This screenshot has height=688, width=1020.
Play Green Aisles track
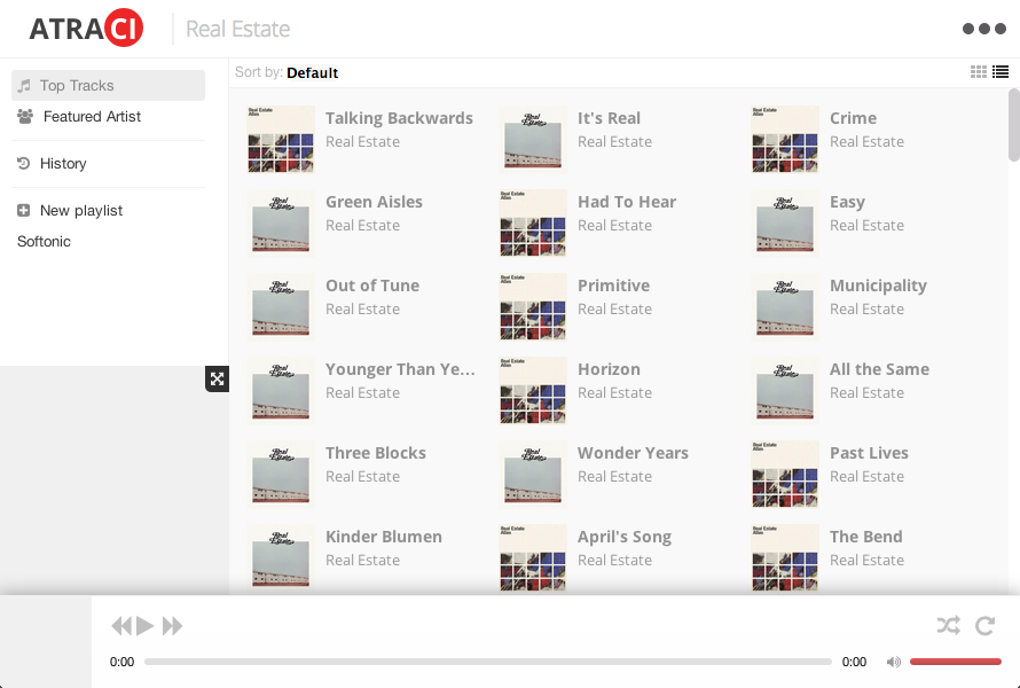click(374, 202)
